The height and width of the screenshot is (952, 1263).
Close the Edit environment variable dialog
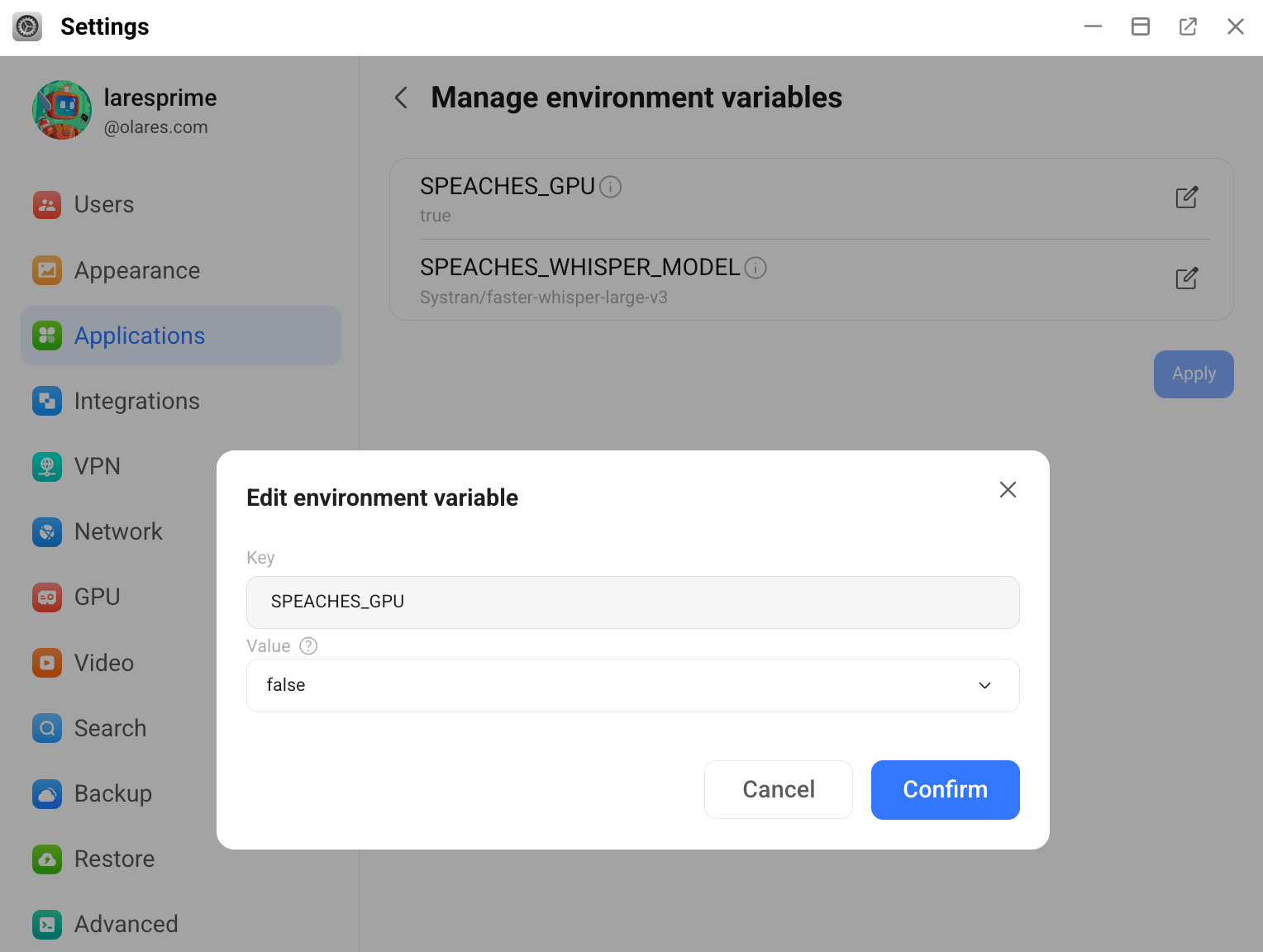click(1008, 490)
